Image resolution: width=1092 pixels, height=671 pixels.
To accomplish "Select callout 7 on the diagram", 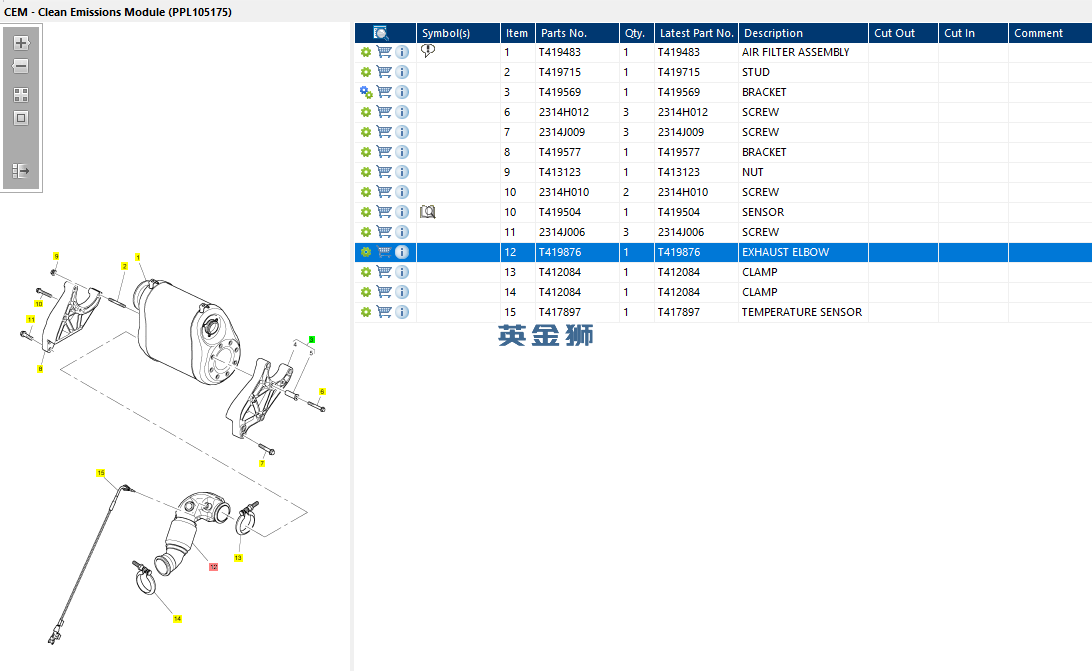I will (x=262, y=463).
